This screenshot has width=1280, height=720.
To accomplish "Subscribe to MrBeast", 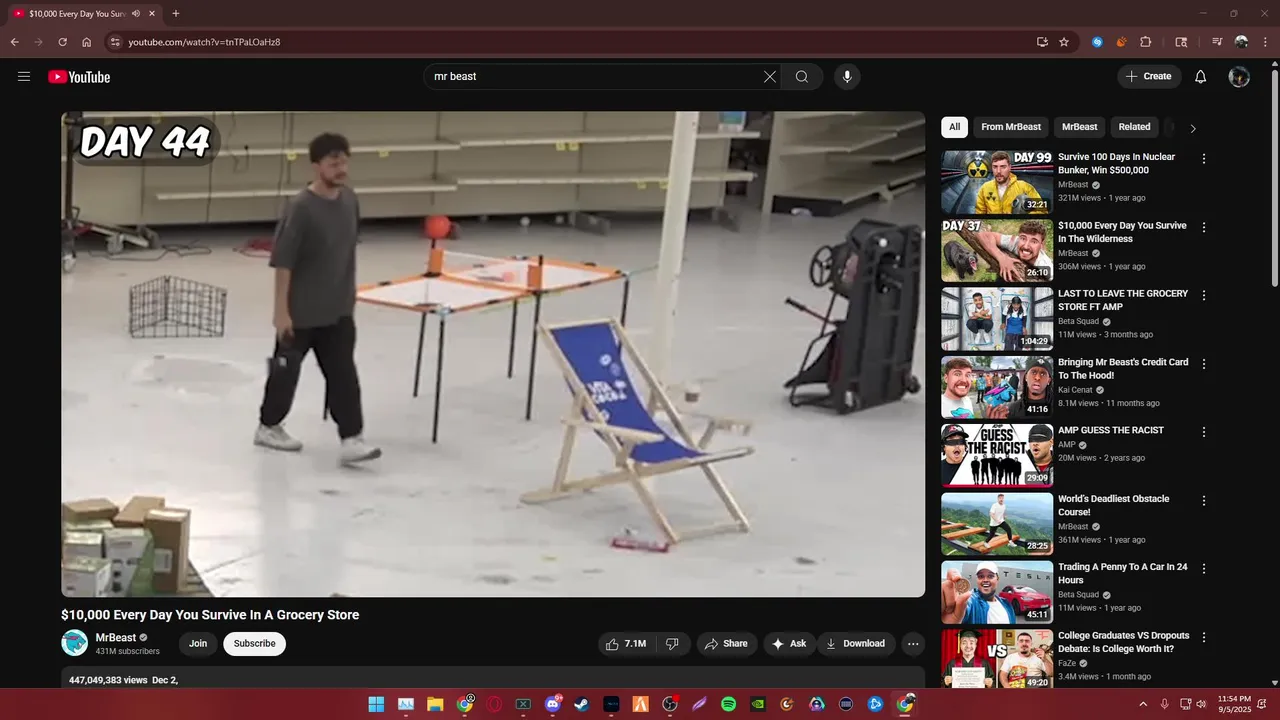I will click(x=254, y=644).
